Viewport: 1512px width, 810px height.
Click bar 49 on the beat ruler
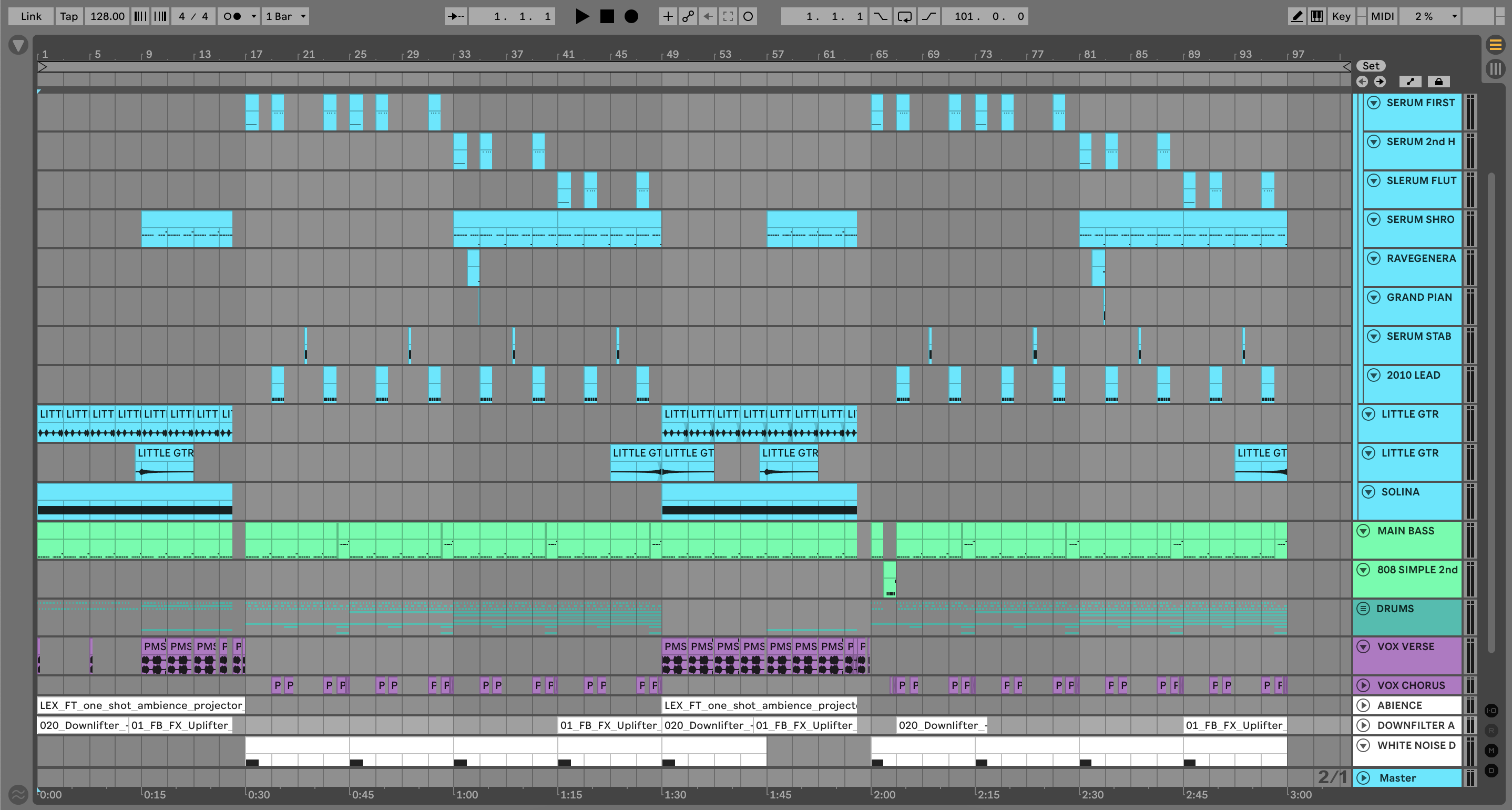(672, 54)
